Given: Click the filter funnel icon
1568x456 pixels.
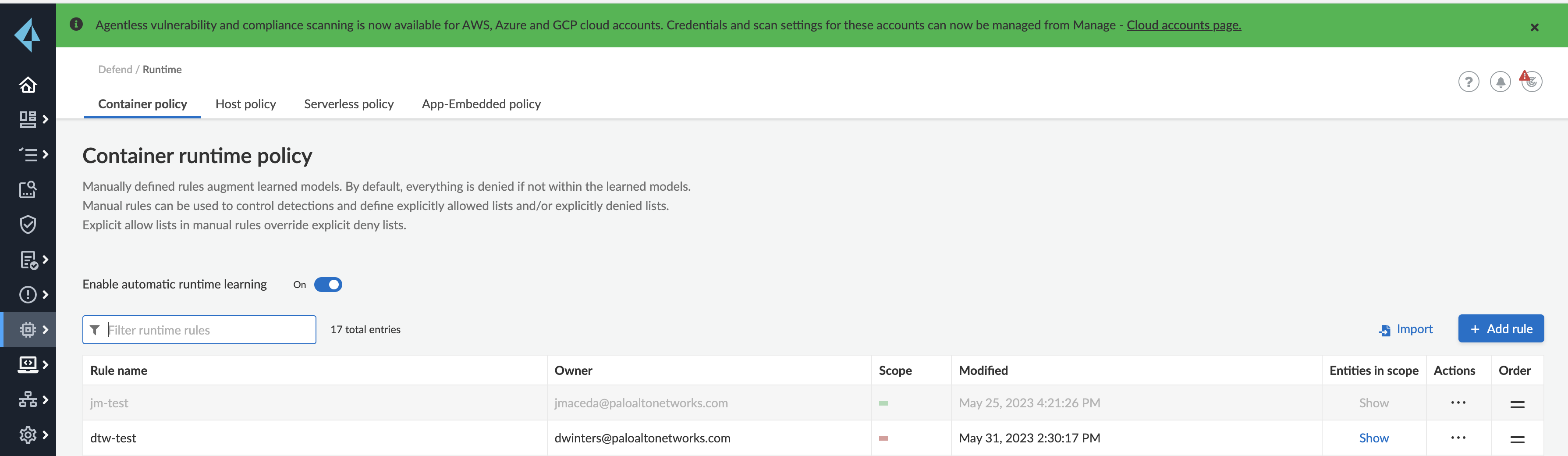Looking at the screenshot, I should coord(95,330).
